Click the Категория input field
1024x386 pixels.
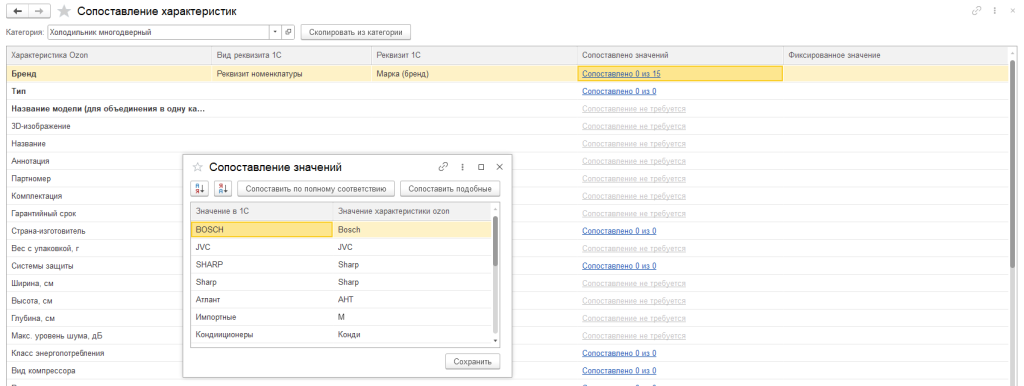(x=159, y=32)
